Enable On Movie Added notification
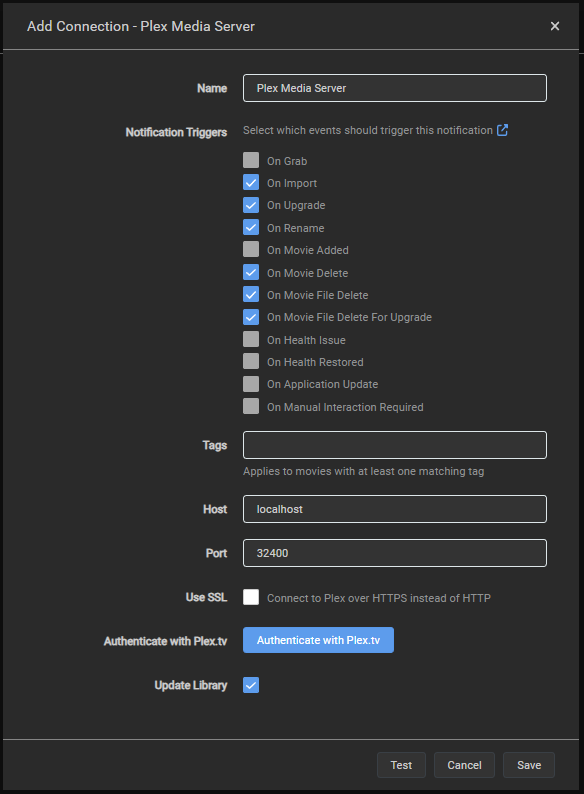 251,249
